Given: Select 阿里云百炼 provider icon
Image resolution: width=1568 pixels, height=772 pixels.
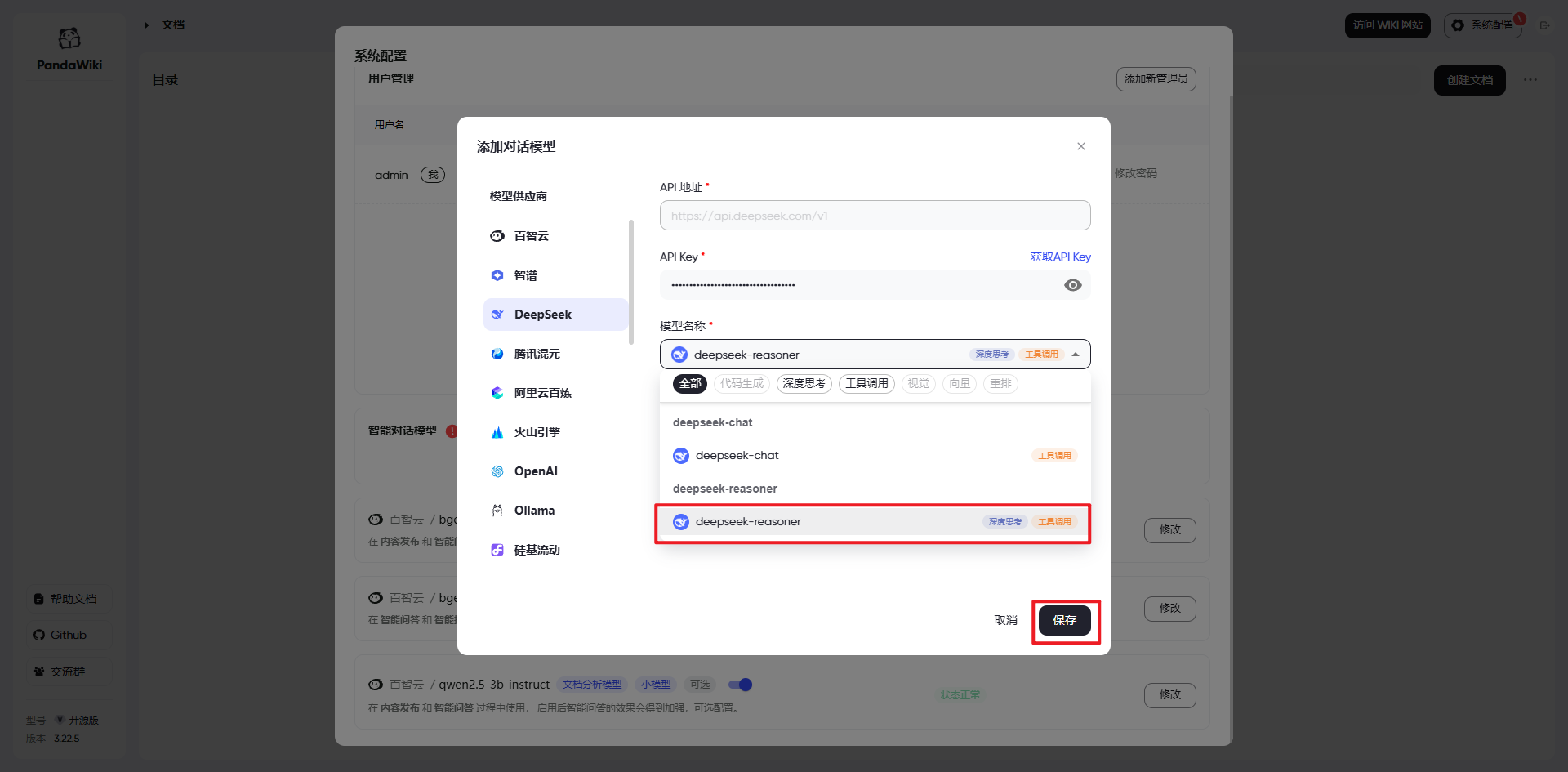Looking at the screenshot, I should pos(497,393).
